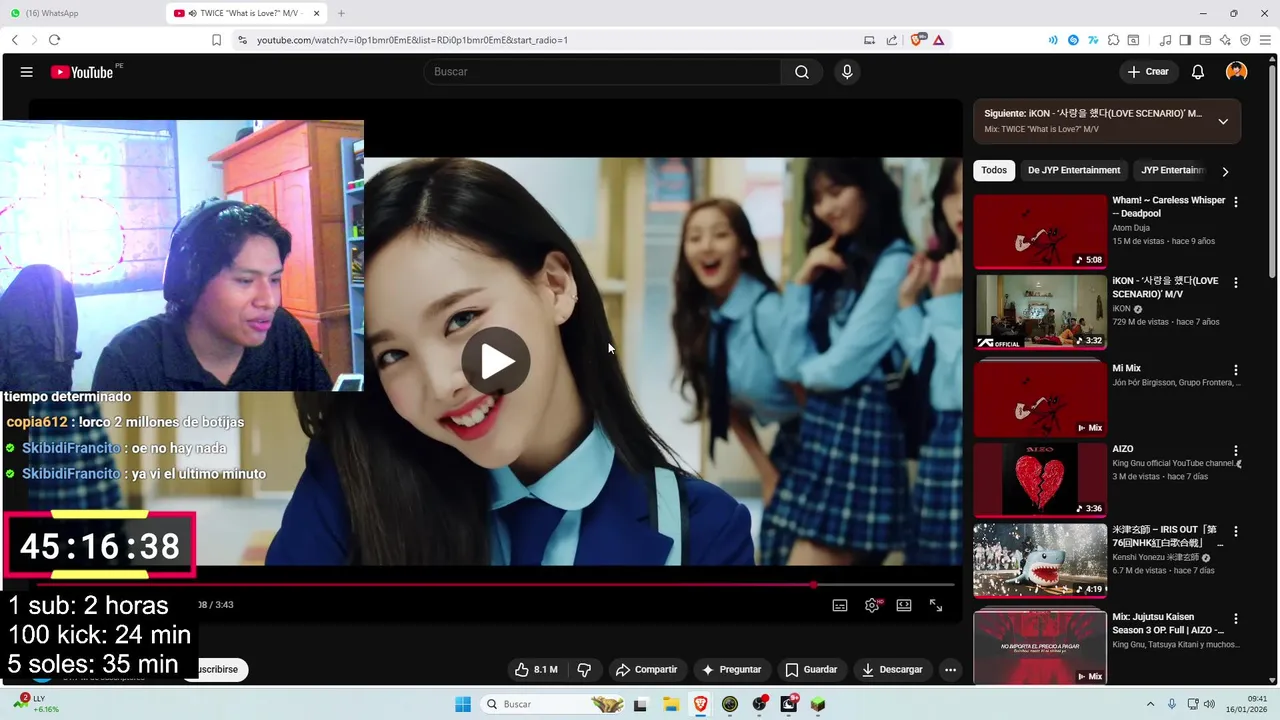
Task: Click the Compartir share button
Action: (x=647, y=670)
